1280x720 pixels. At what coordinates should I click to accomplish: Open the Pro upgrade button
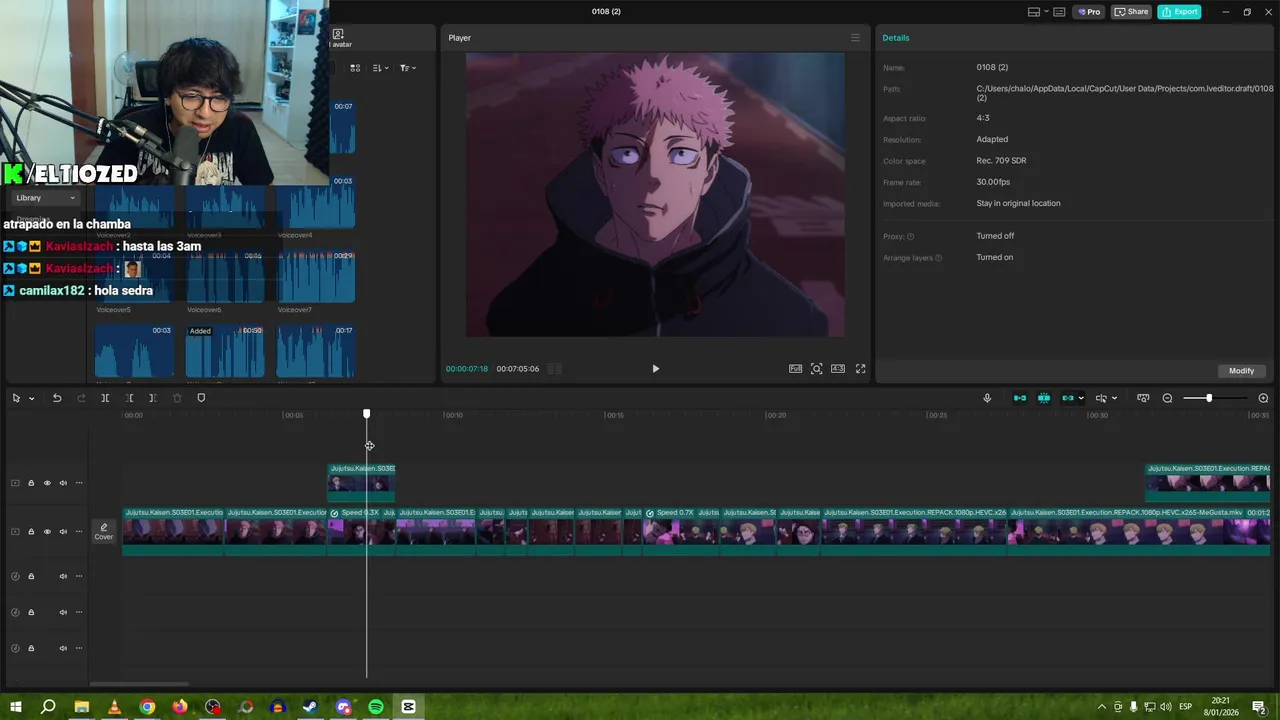pyautogui.click(x=1089, y=12)
